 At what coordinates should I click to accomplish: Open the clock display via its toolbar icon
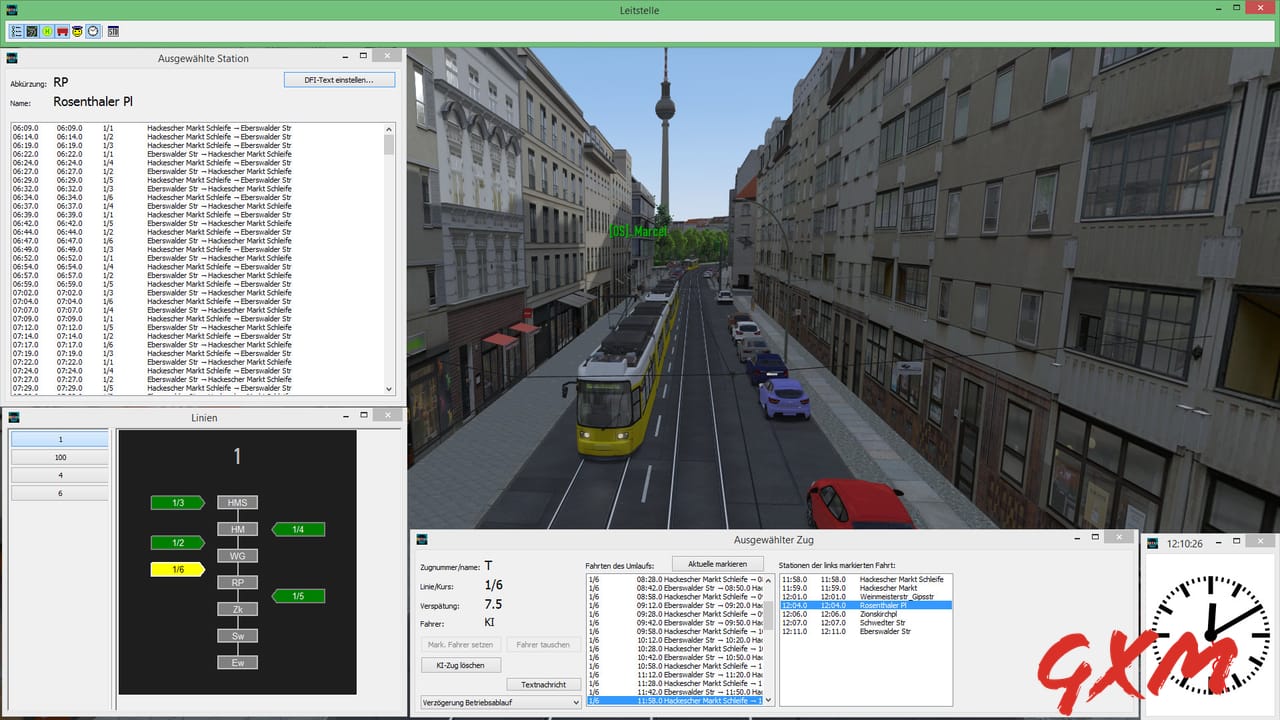[x=91, y=31]
